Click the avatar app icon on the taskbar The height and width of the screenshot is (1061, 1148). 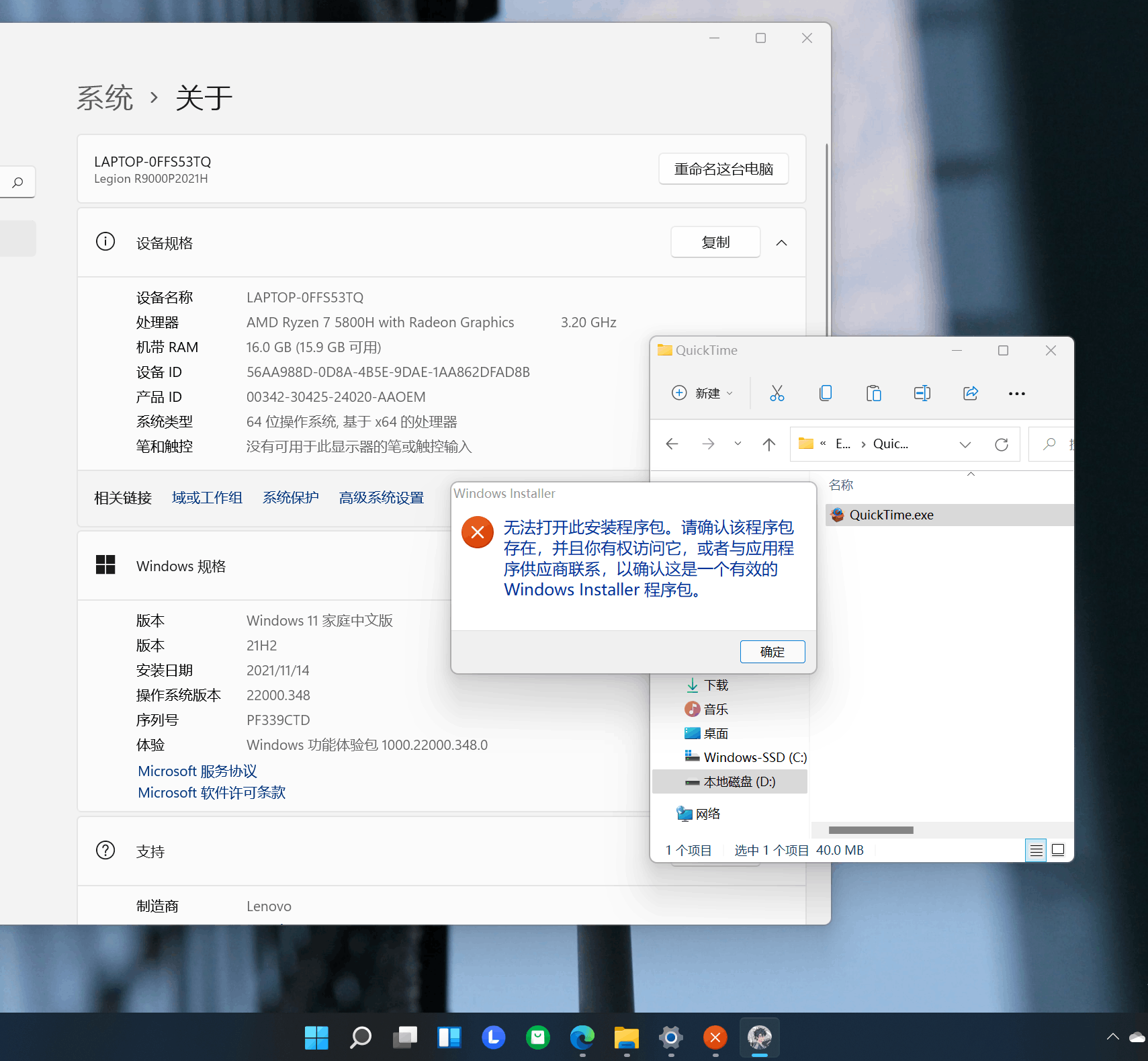pos(760,1037)
